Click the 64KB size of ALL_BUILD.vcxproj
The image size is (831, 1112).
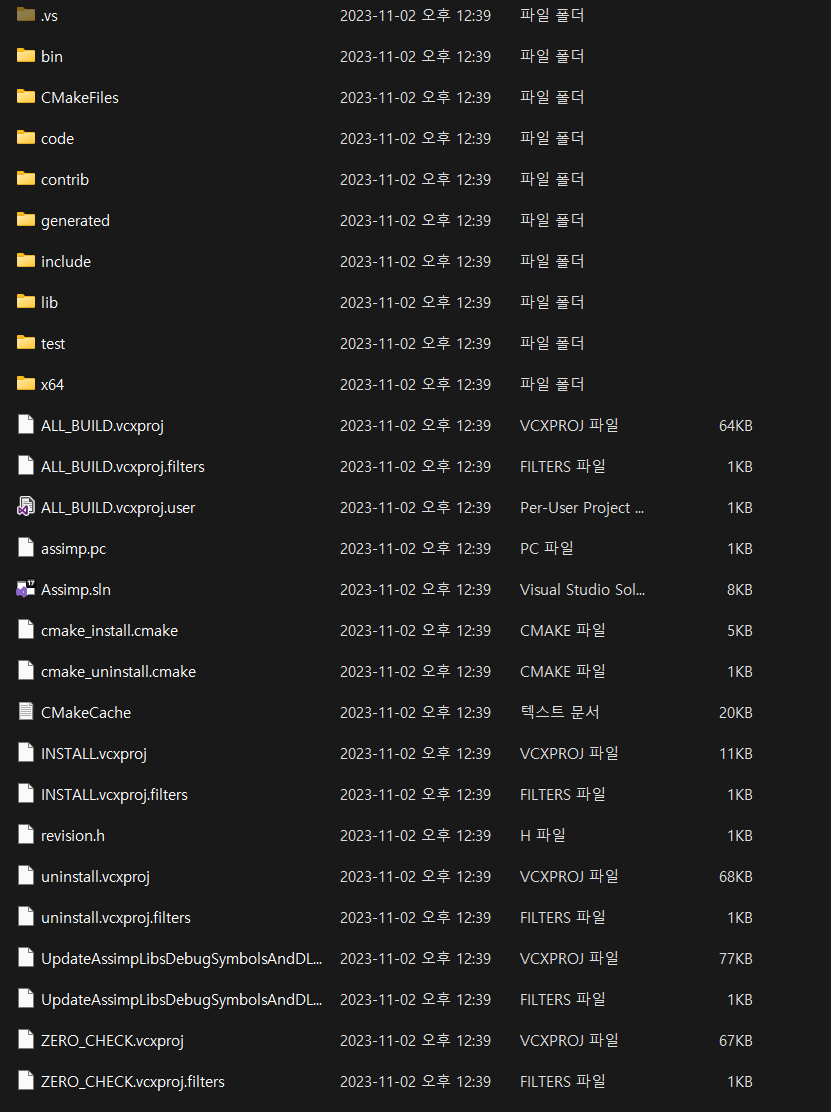[x=735, y=426]
